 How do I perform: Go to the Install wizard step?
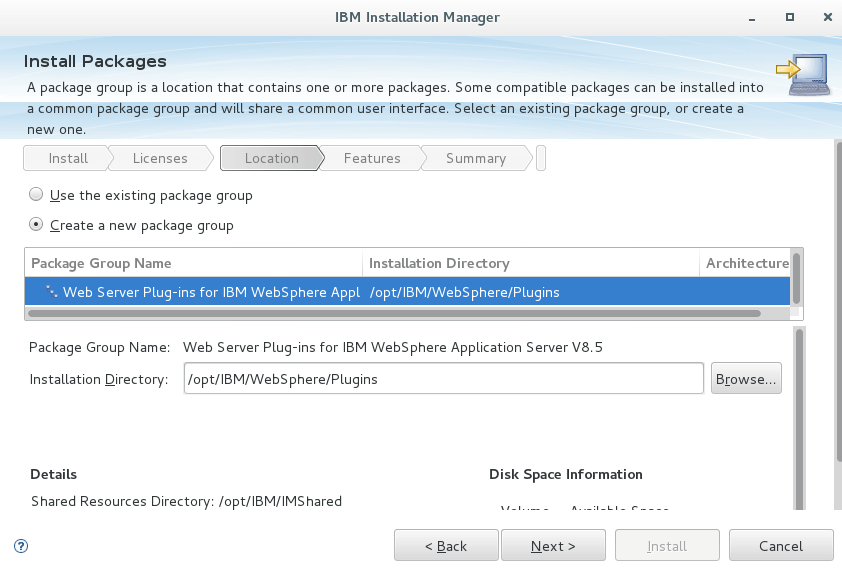point(68,158)
